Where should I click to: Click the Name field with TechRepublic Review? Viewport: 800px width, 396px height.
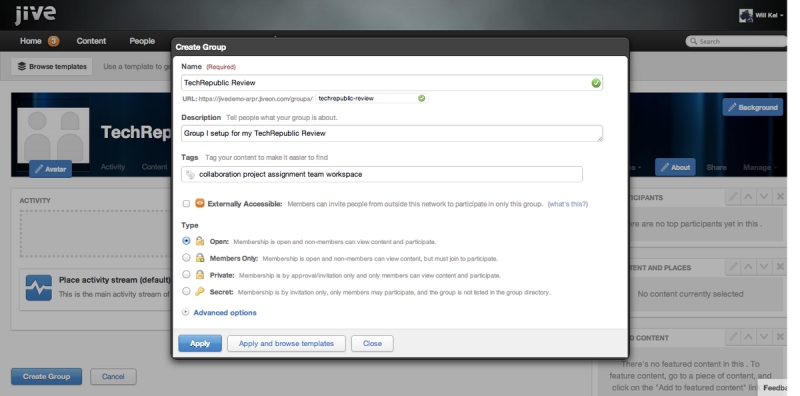coord(392,83)
